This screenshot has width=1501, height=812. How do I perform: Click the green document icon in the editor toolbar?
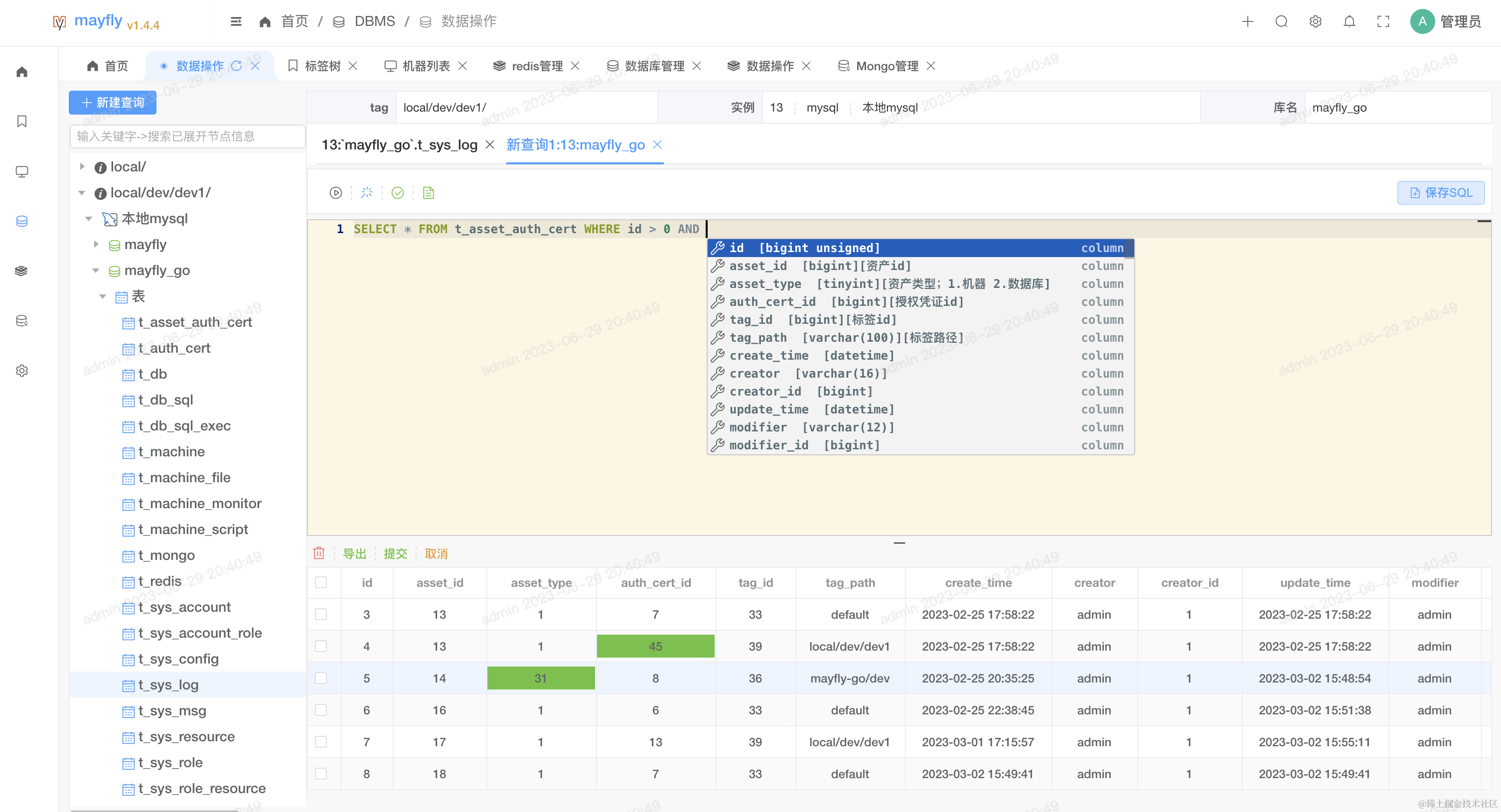(x=428, y=193)
